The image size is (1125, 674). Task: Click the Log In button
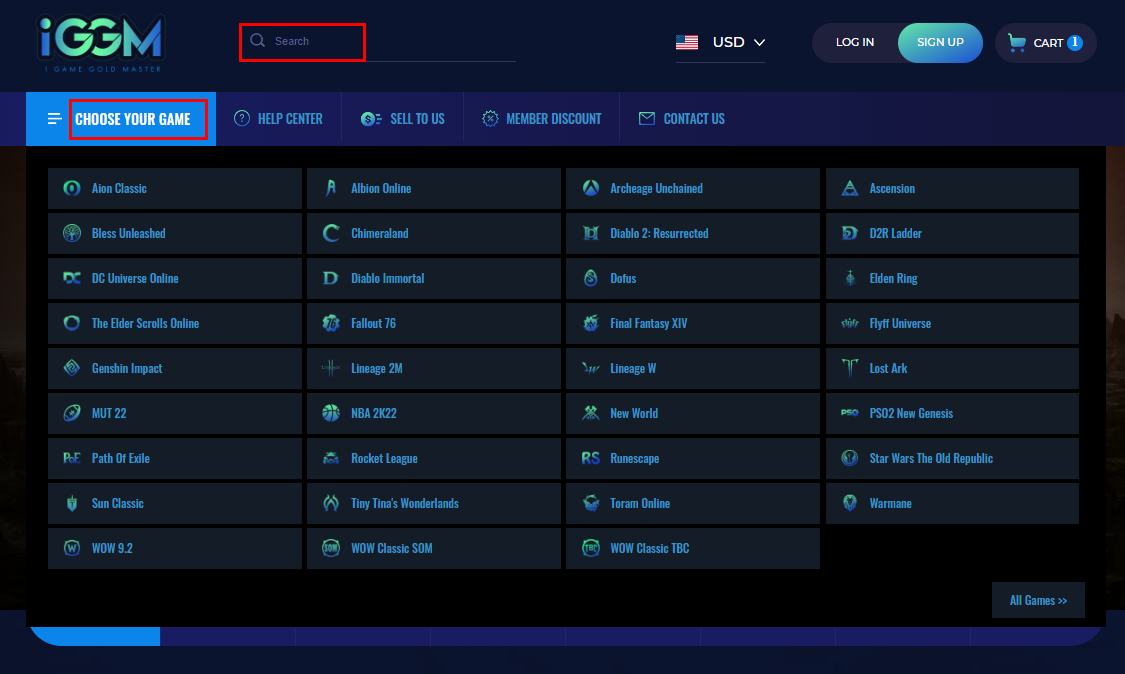click(855, 42)
